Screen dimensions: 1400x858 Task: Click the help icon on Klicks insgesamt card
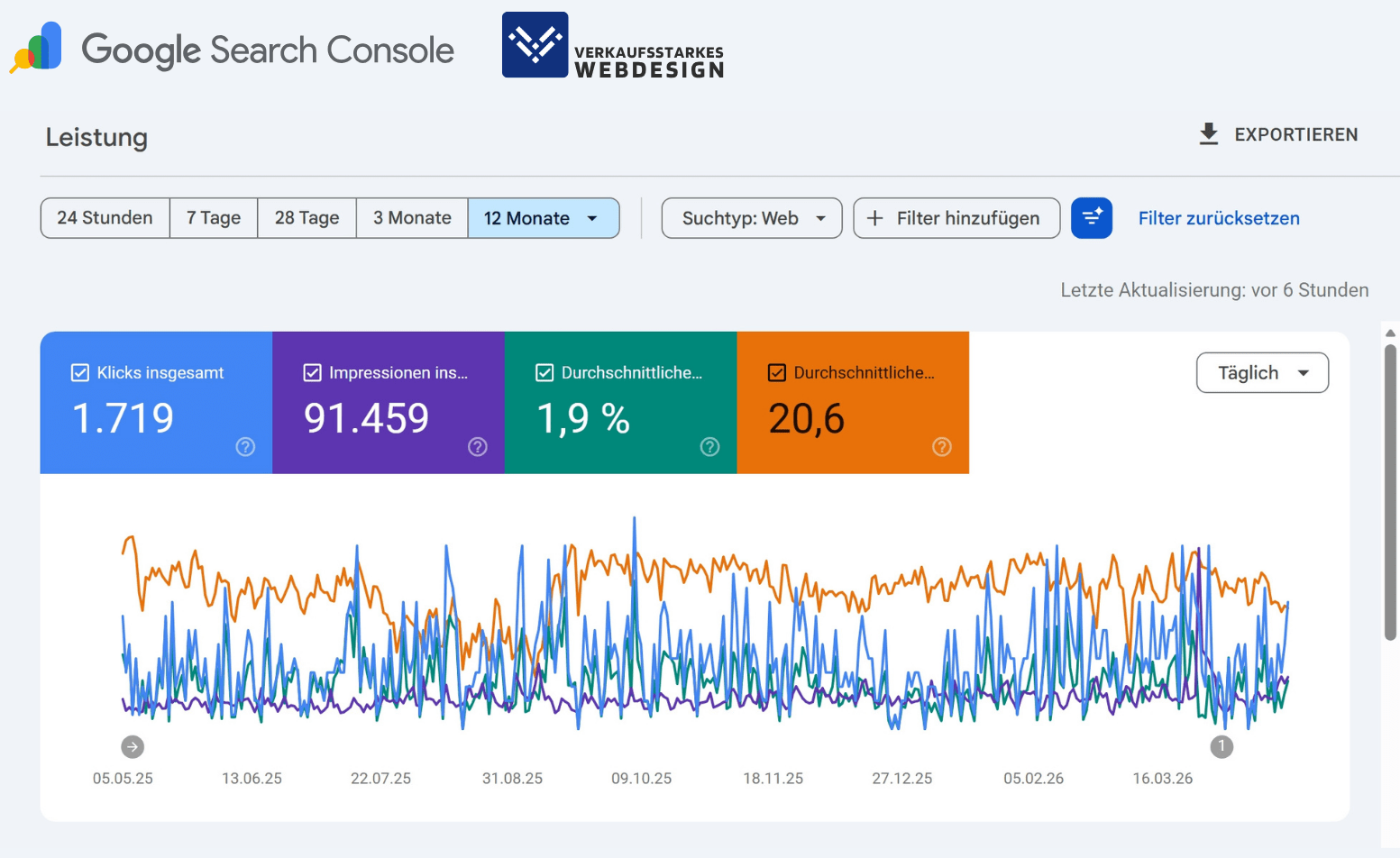[x=244, y=446]
